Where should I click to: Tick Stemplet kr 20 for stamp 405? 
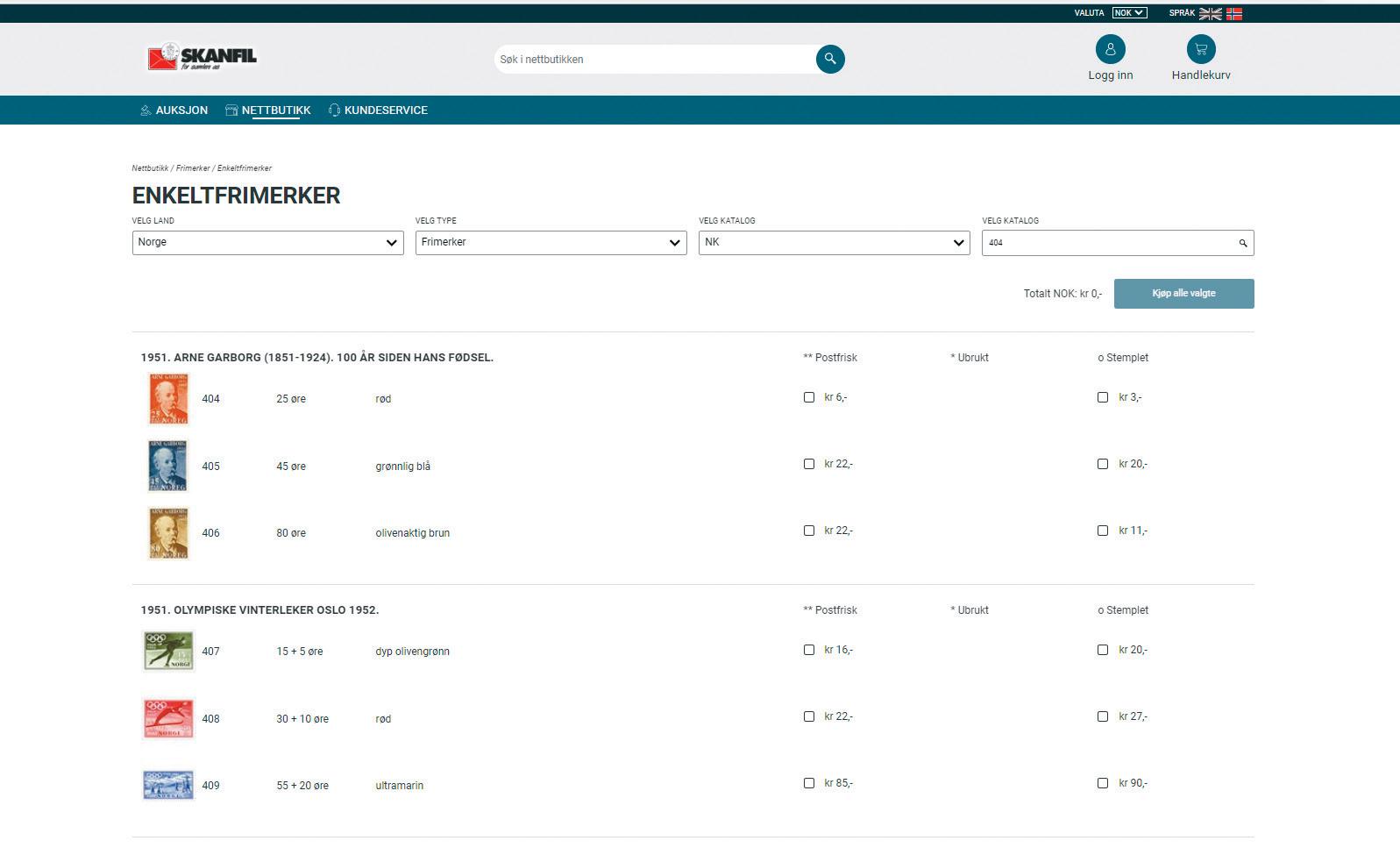[x=1103, y=464]
